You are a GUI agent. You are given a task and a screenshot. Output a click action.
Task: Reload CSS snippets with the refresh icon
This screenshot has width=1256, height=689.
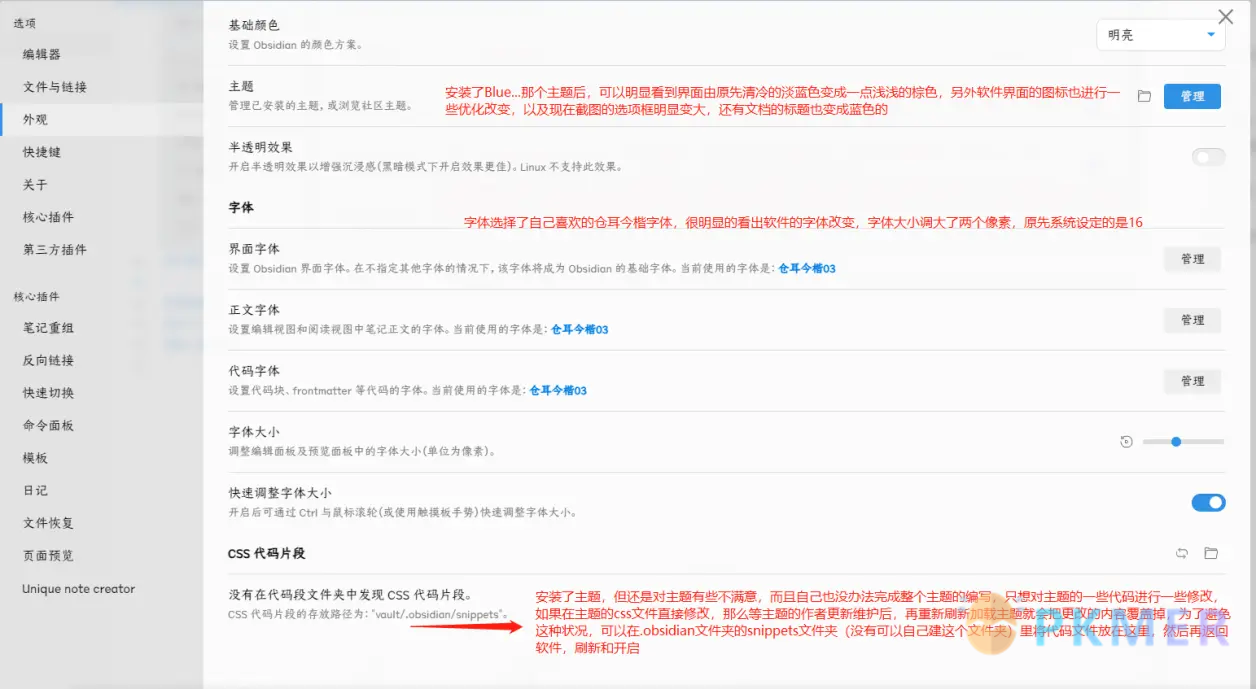(x=1182, y=553)
